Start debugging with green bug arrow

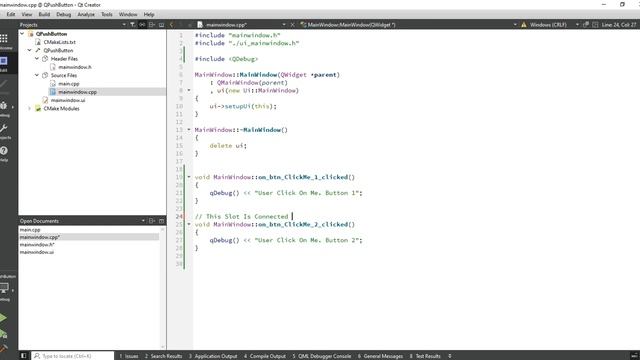click(x=3, y=334)
